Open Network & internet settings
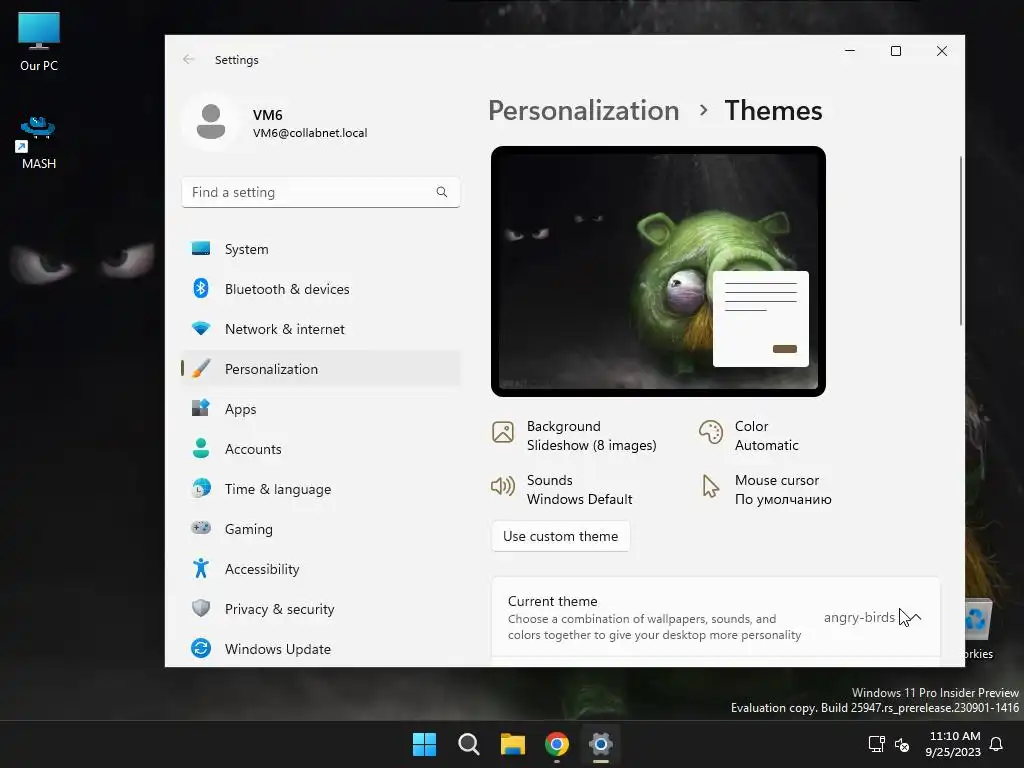 pos(320,329)
